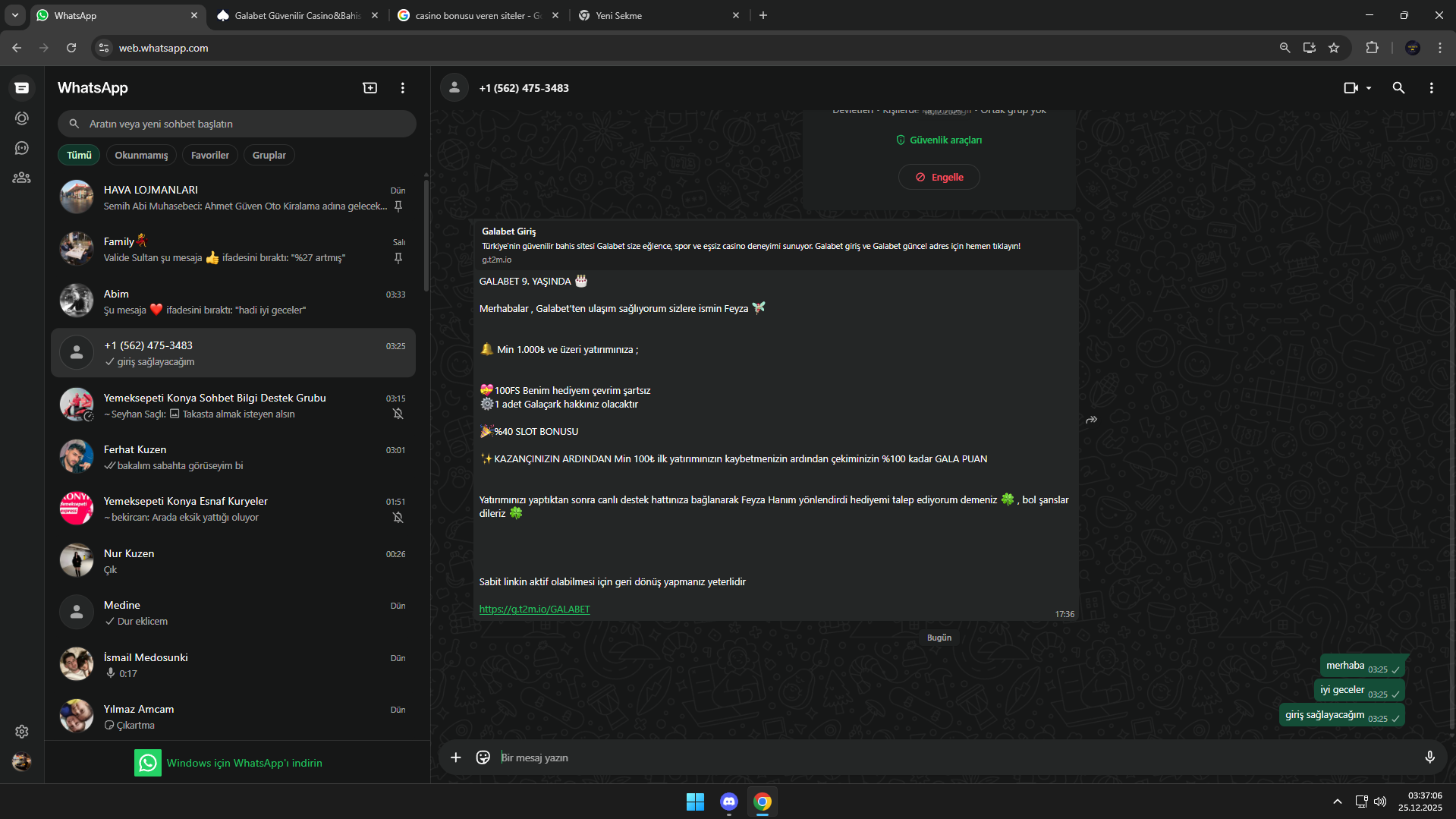
Task: Open the Channels icon in WhatsApp sidebar
Action: coord(22,148)
